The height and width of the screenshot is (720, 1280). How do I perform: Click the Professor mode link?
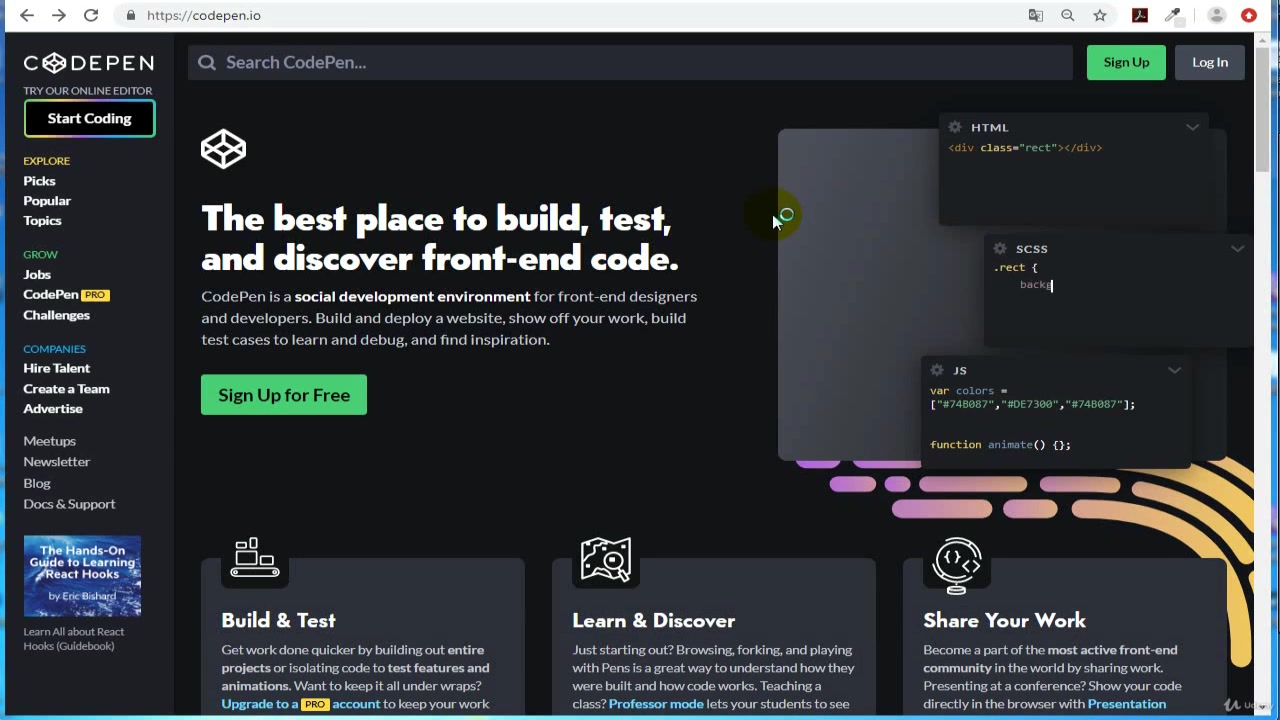(x=656, y=703)
